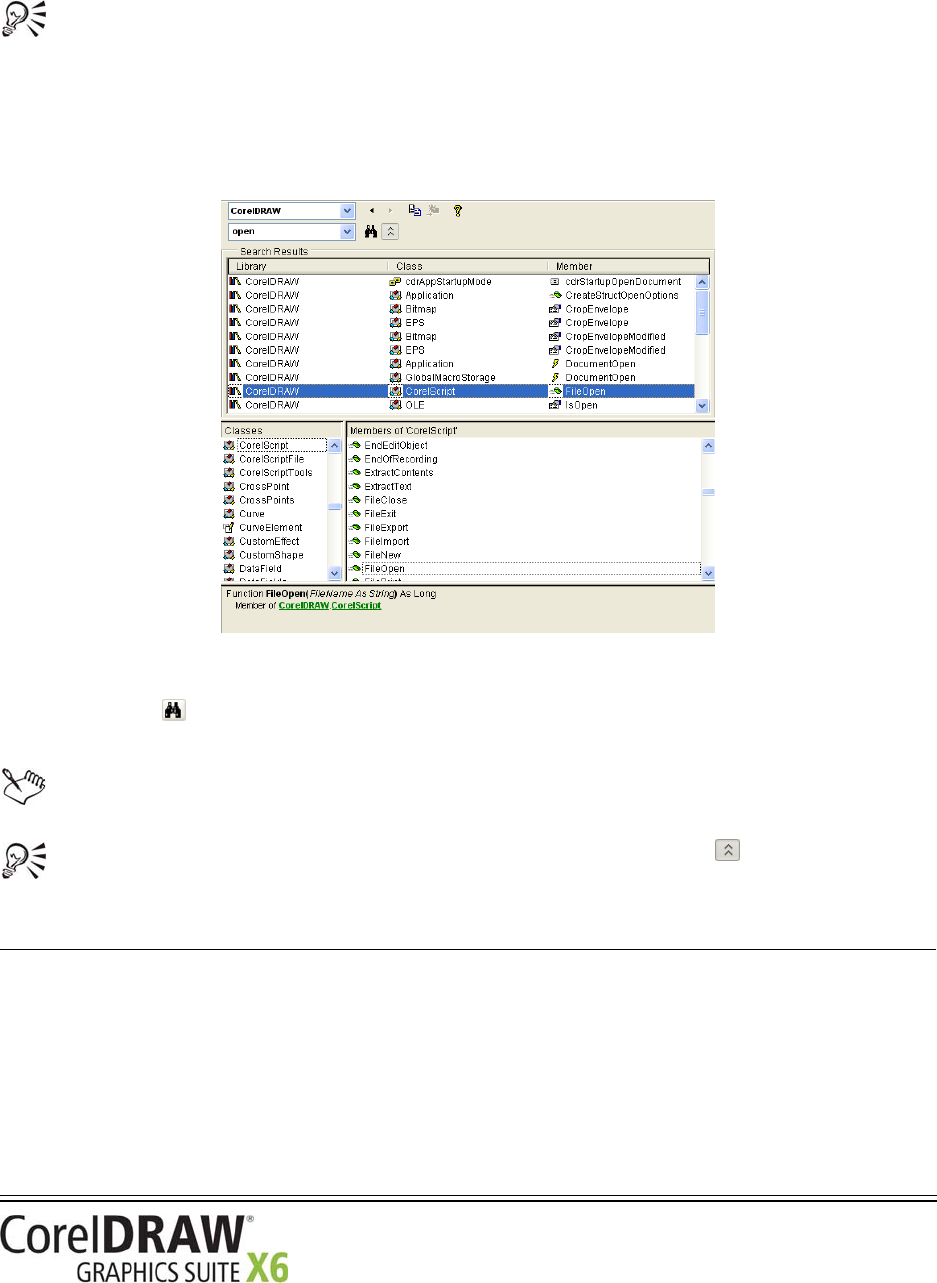
Task: Select FileOpen in the members list
Action: pos(384,568)
